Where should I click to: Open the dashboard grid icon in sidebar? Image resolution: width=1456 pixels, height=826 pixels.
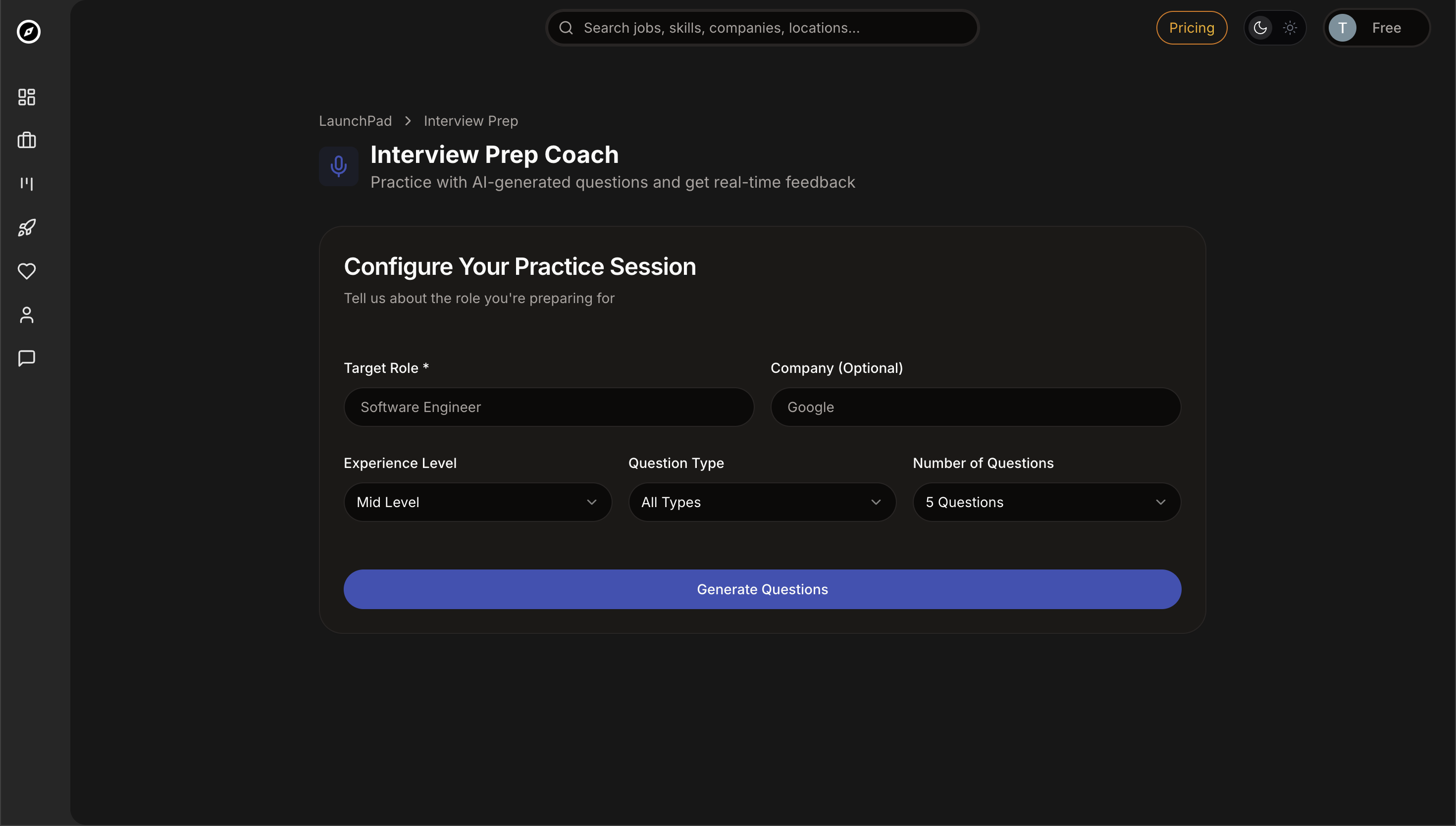26,97
